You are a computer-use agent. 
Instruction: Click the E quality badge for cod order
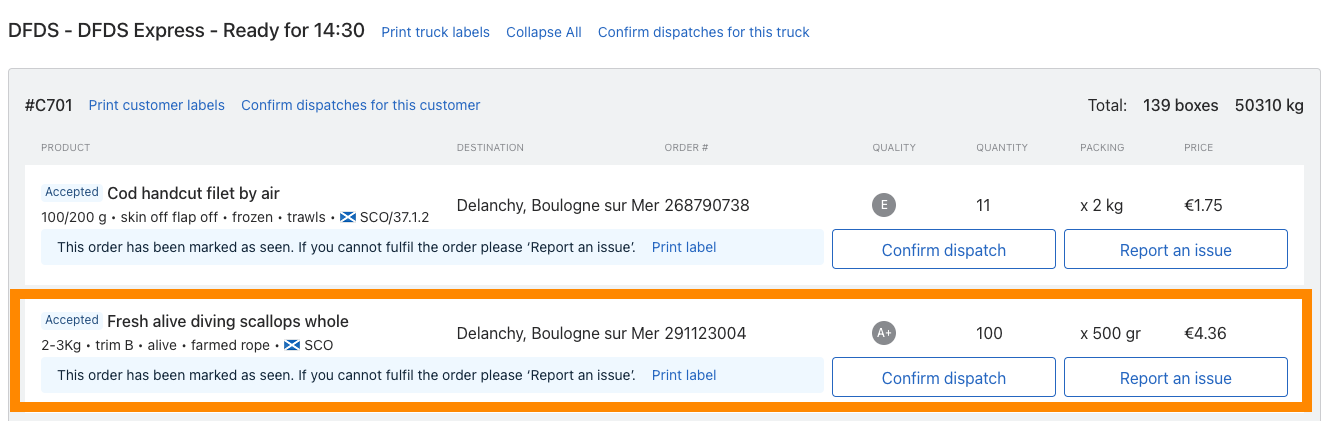tap(883, 205)
